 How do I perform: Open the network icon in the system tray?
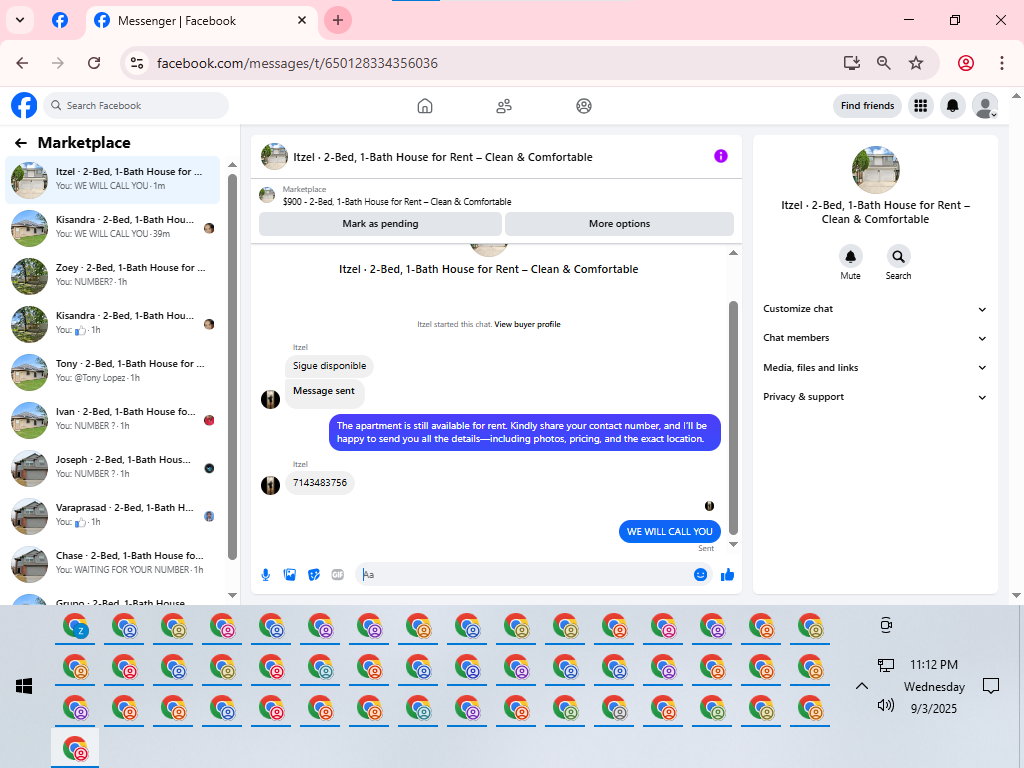pyautogui.click(x=886, y=665)
